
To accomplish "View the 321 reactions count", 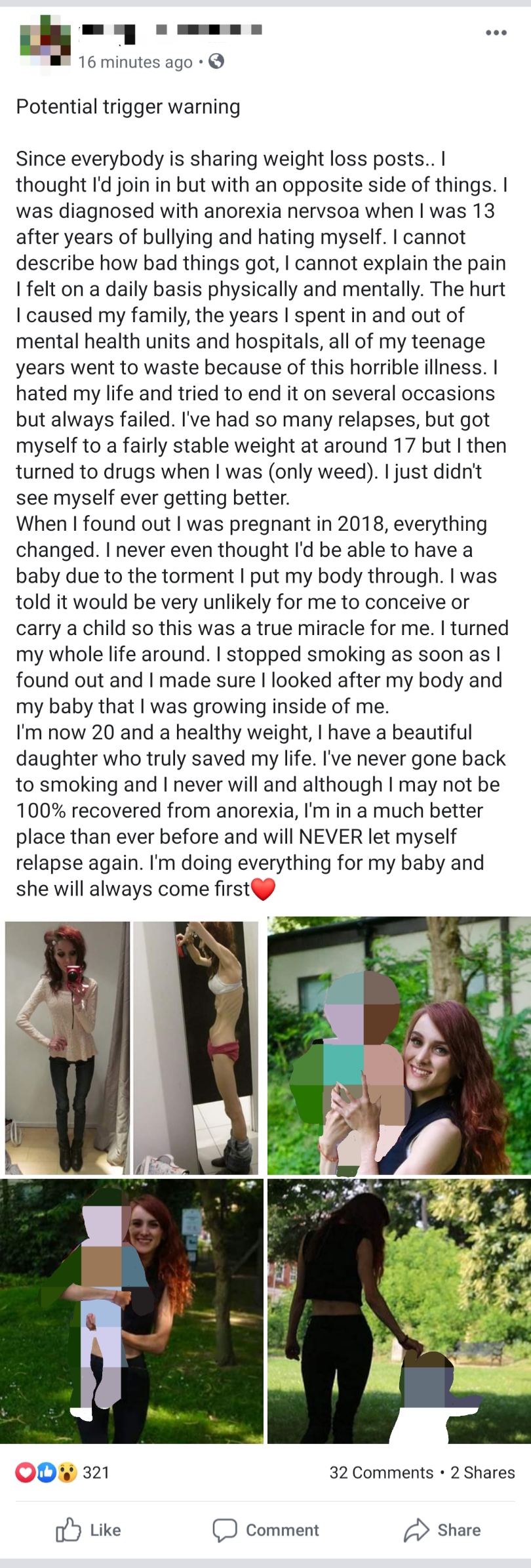I will [96, 1473].
